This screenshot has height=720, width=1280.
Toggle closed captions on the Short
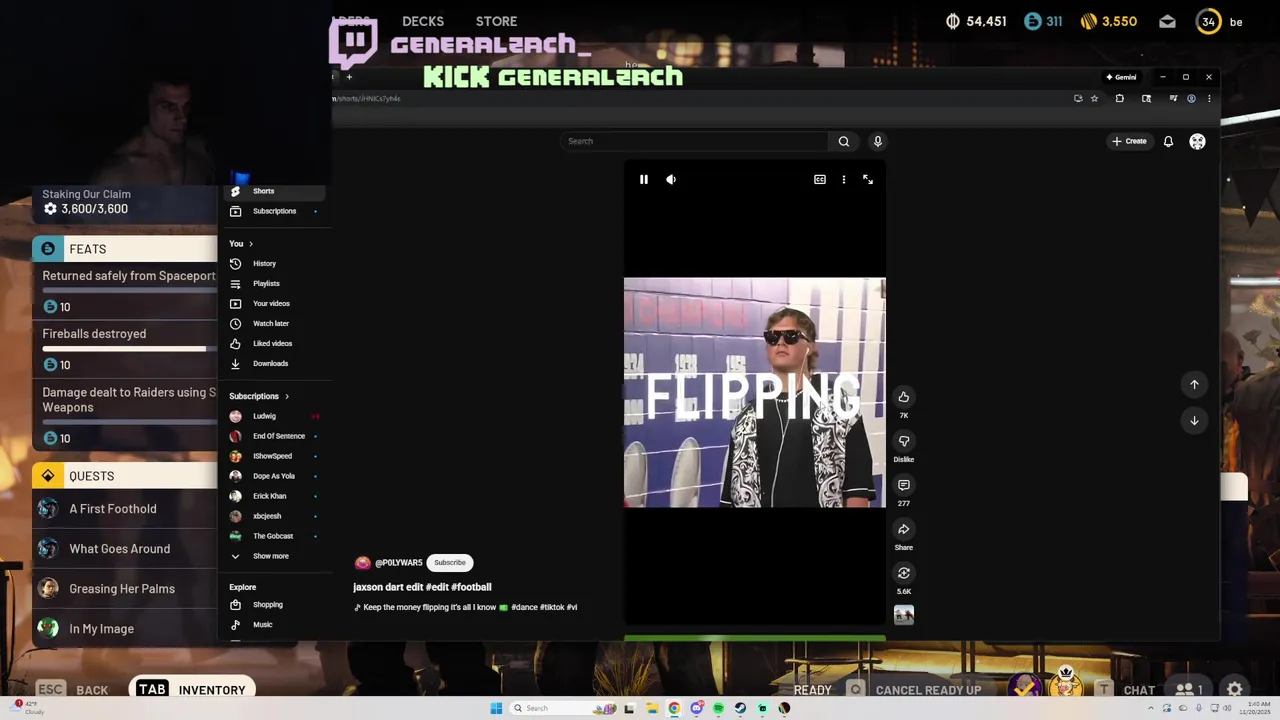(x=820, y=180)
